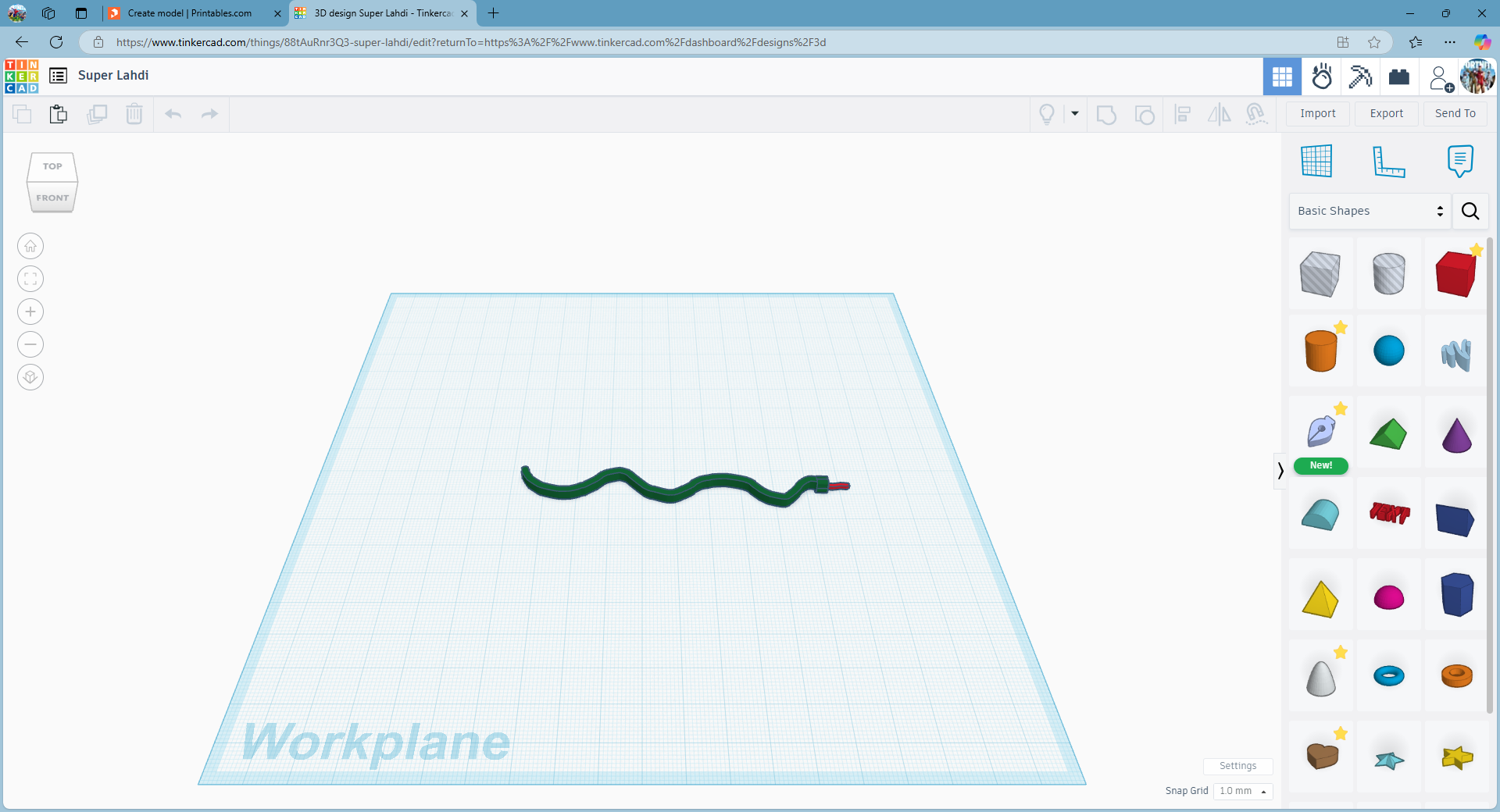This screenshot has width=1500, height=812.
Task: Switch to Create model Printables.com tab
Action: pyautogui.click(x=189, y=13)
